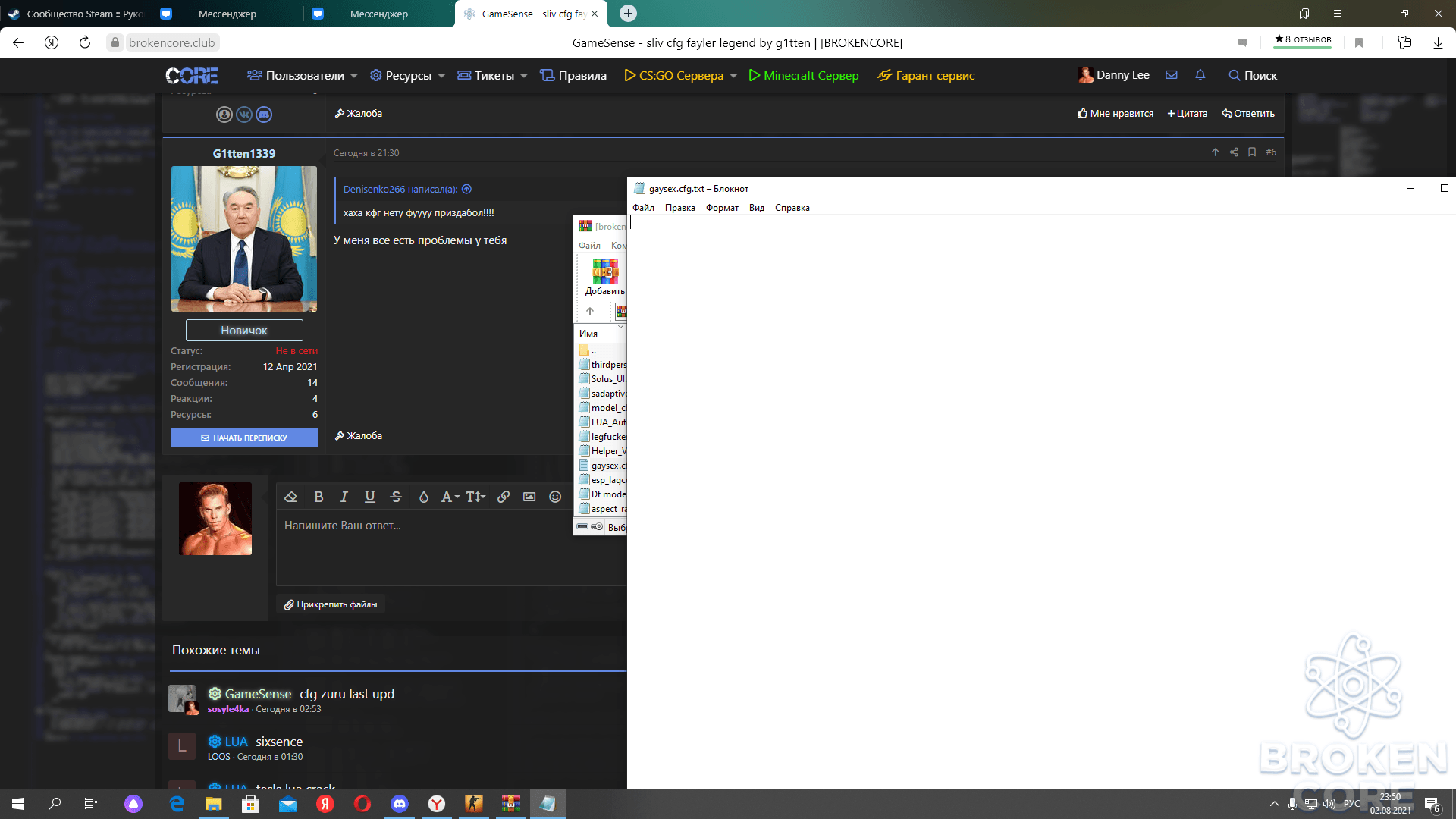Image resolution: width=1456 pixels, height=819 pixels.
Task: Click Ответить on the upper post
Action: tap(1248, 114)
